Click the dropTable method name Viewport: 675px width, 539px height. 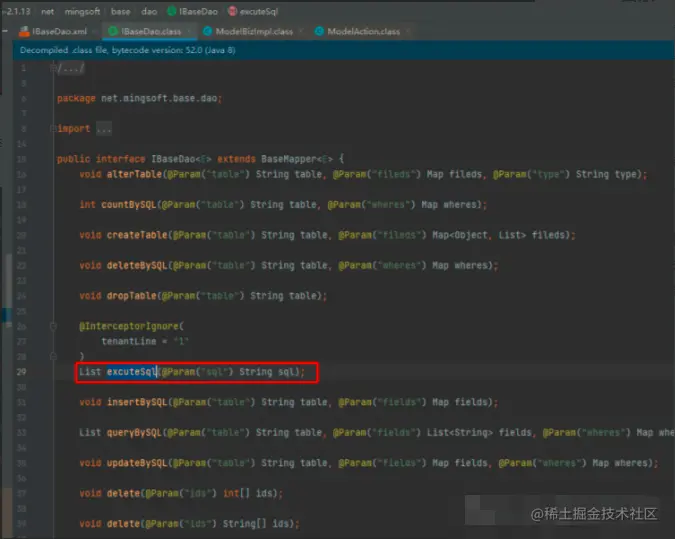131,296
